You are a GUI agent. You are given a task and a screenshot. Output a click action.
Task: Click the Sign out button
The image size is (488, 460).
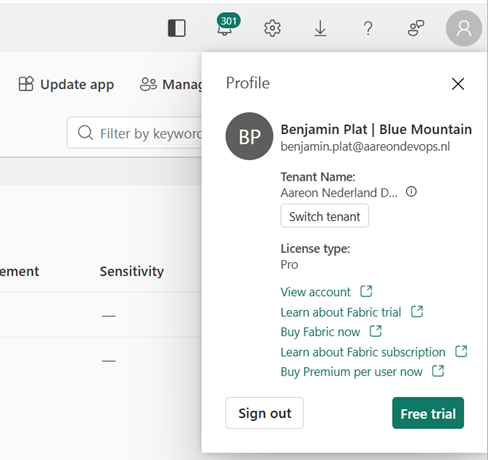click(265, 413)
